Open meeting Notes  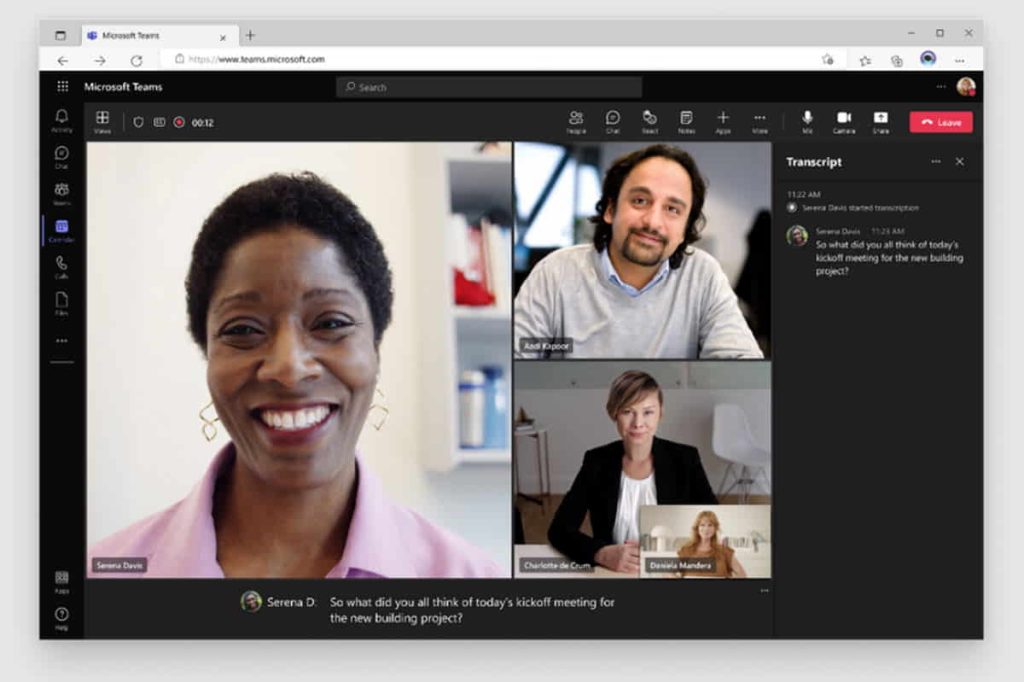(x=686, y=121)
